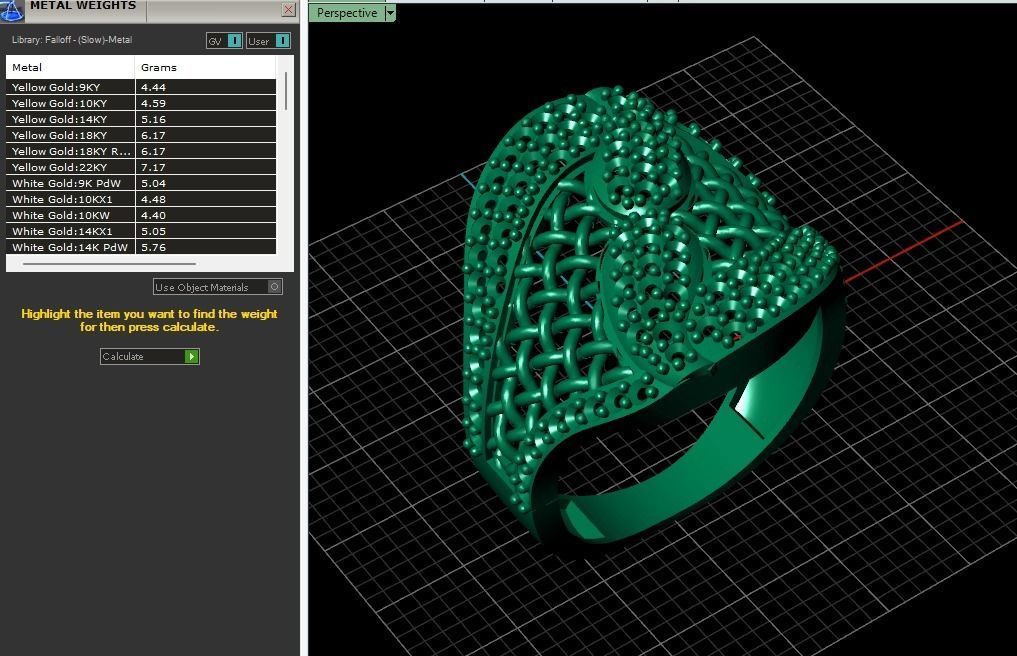
Task: Click the Calculate button
Action: click(x=150, y=356)
